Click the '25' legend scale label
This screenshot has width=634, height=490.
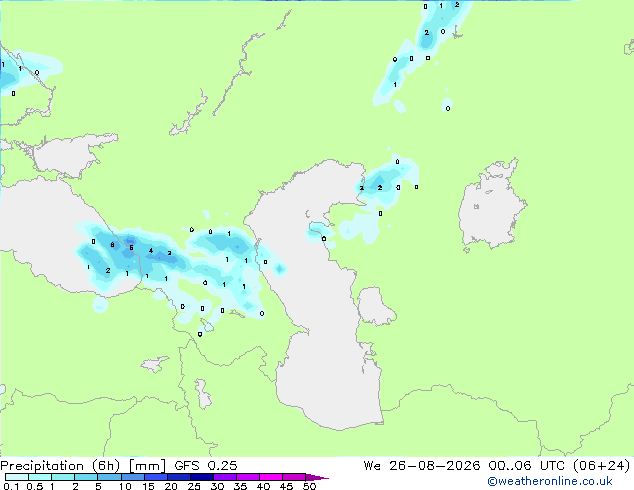click(x=194, y=486)
